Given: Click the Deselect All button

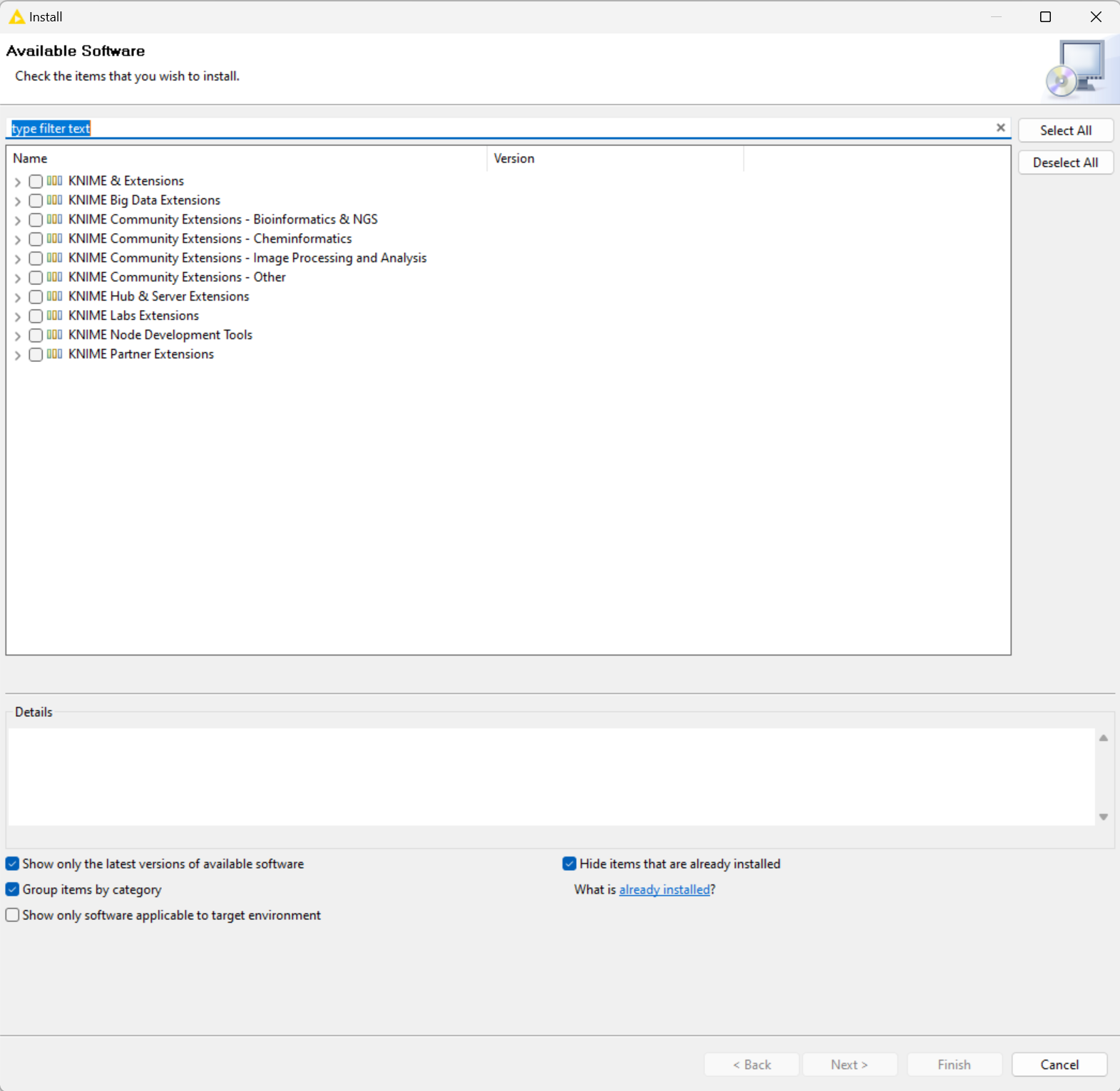Looking at the screenshot, I should [1066, 162].
